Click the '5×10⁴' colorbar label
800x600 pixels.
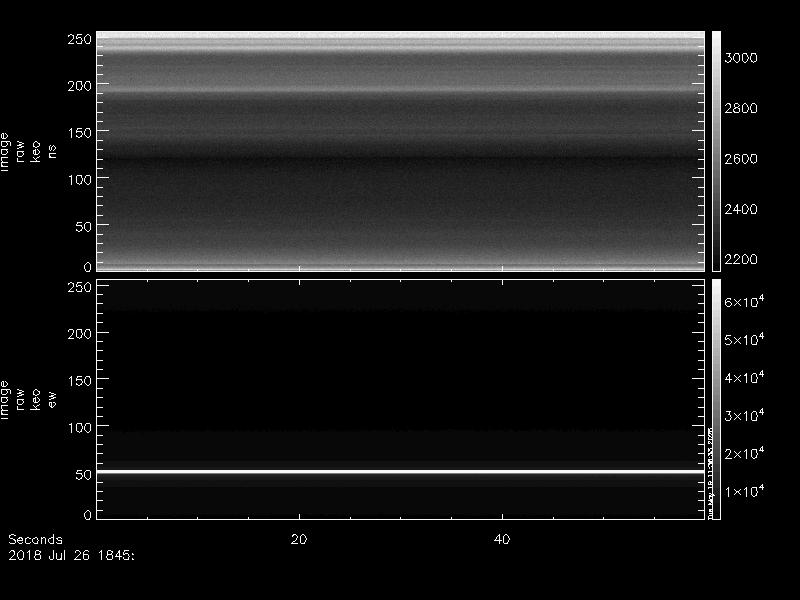(744, 339)
